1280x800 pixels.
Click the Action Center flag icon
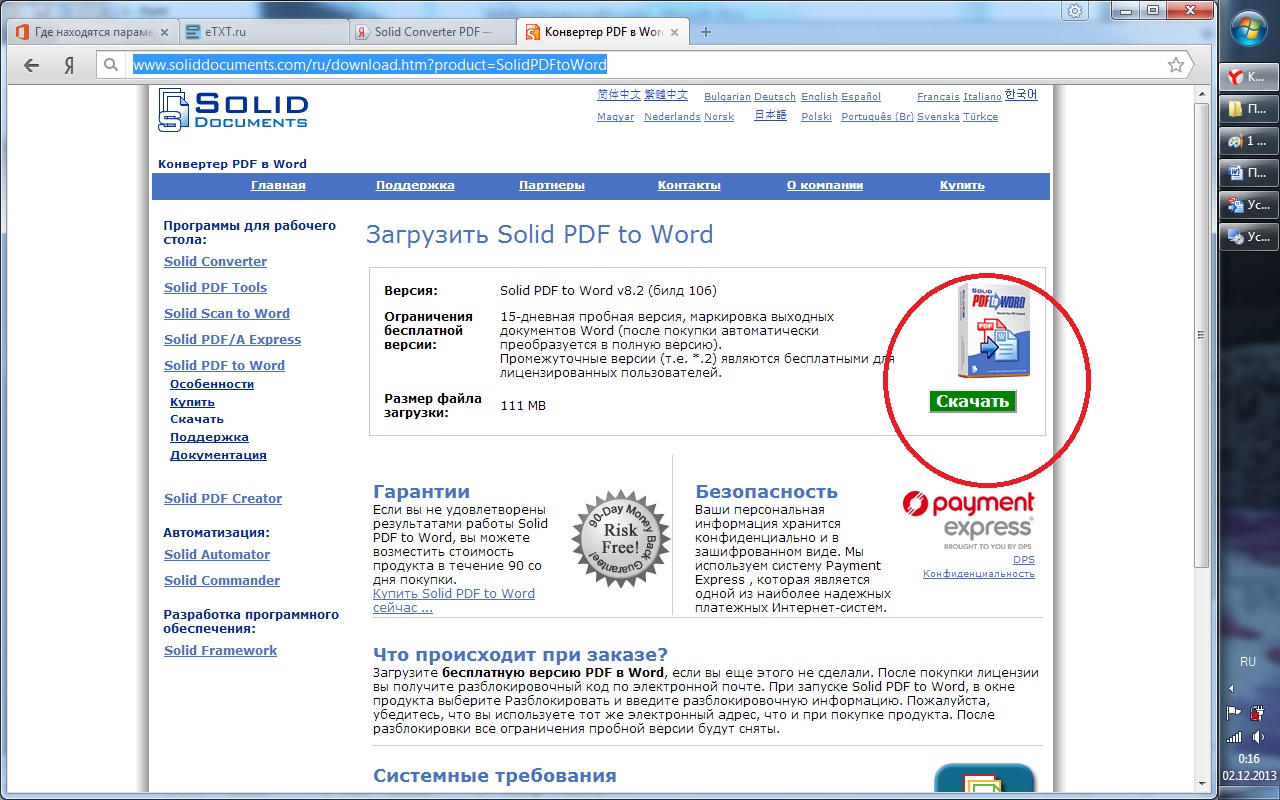(x=1236, y=712)
